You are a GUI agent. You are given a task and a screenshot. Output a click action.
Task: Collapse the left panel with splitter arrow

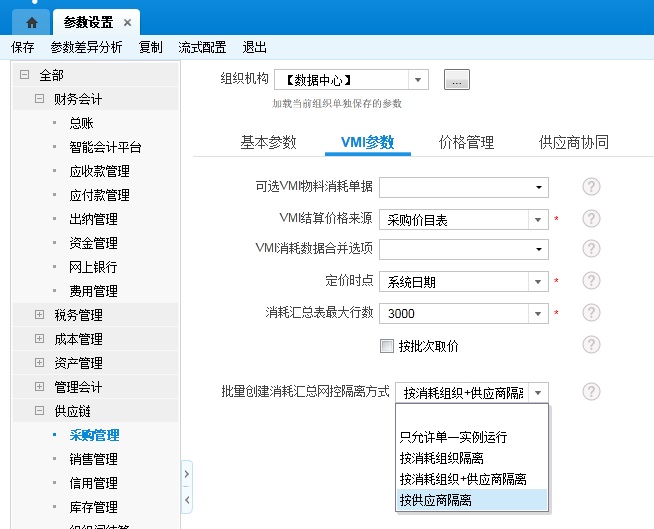(187, 498)
